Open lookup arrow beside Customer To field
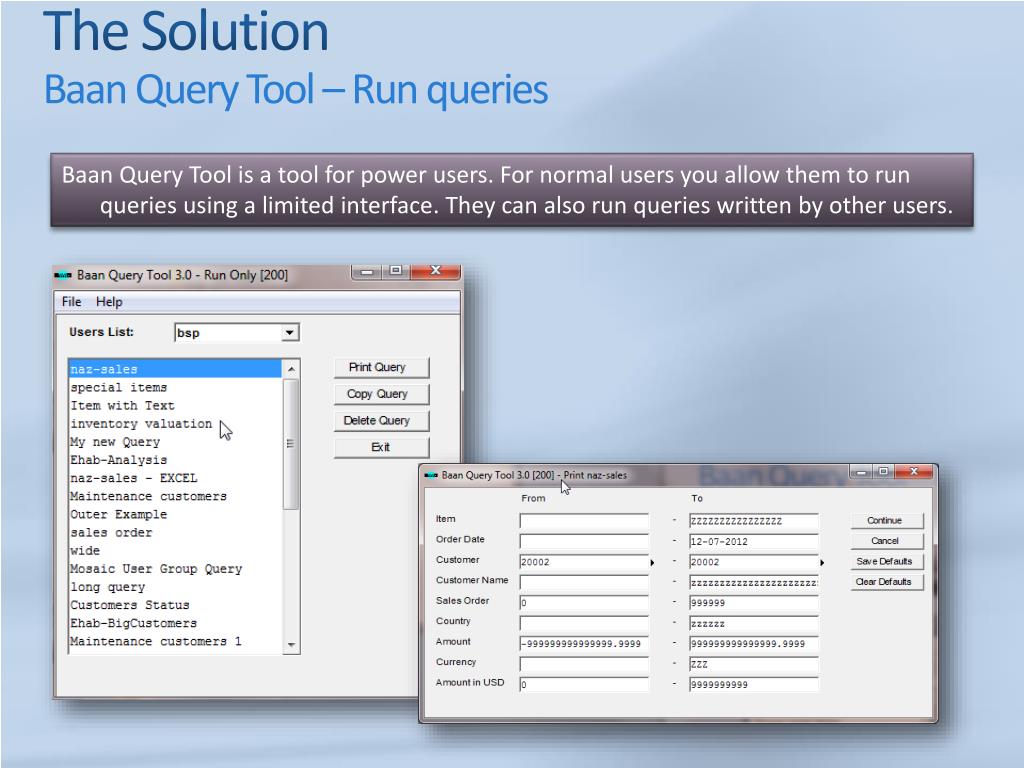1024x768 pixels. coord(822,563)
